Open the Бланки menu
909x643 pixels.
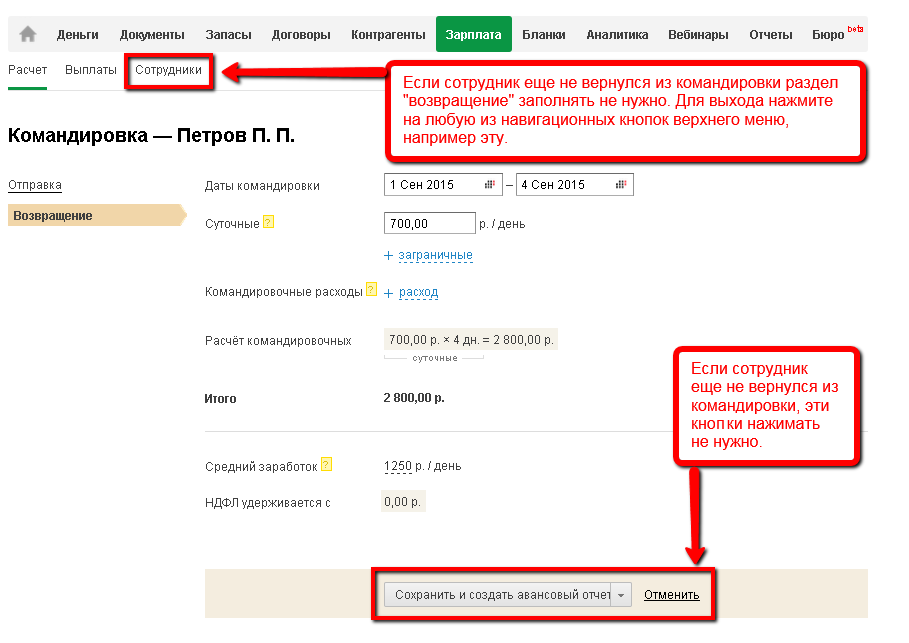point(544,35)
